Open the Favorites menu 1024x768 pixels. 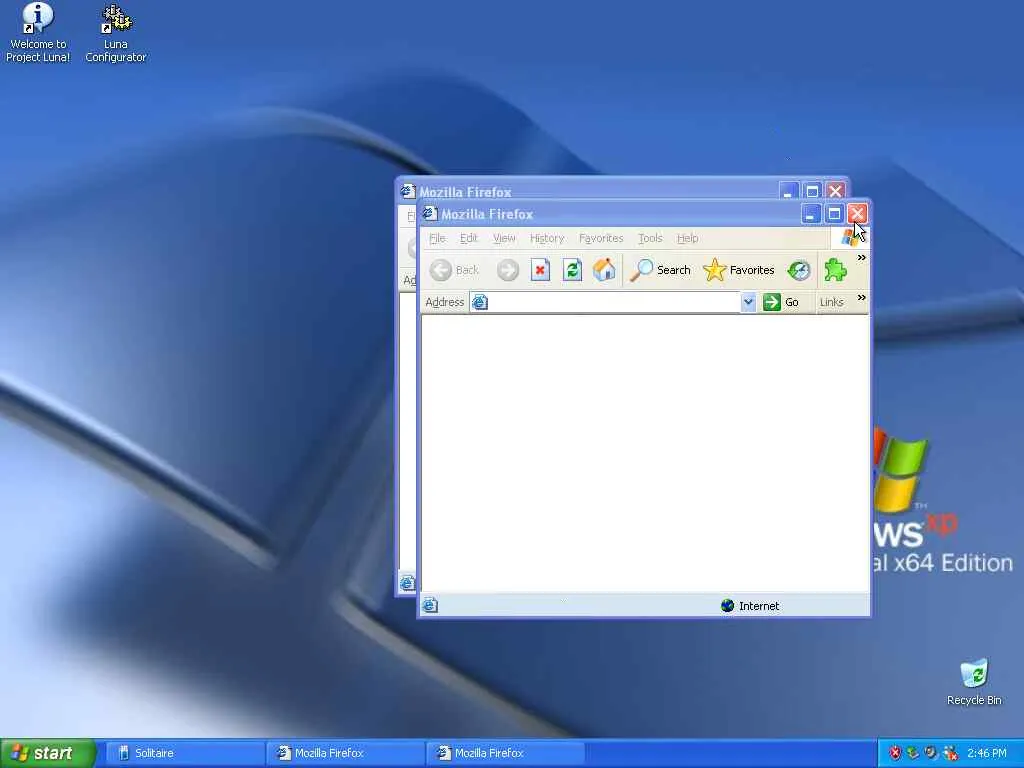(x=601, y=238)
